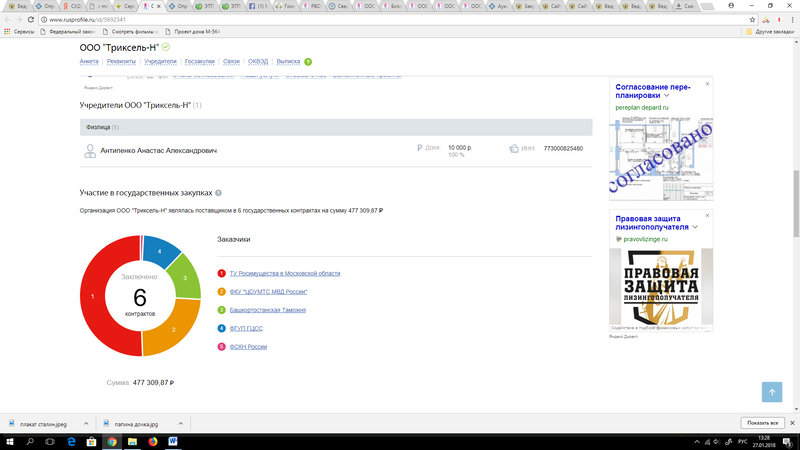Click the Показать все downloads button
This screenshot has height=450, width=800.
pyautogui.click(x=760, y=423)
